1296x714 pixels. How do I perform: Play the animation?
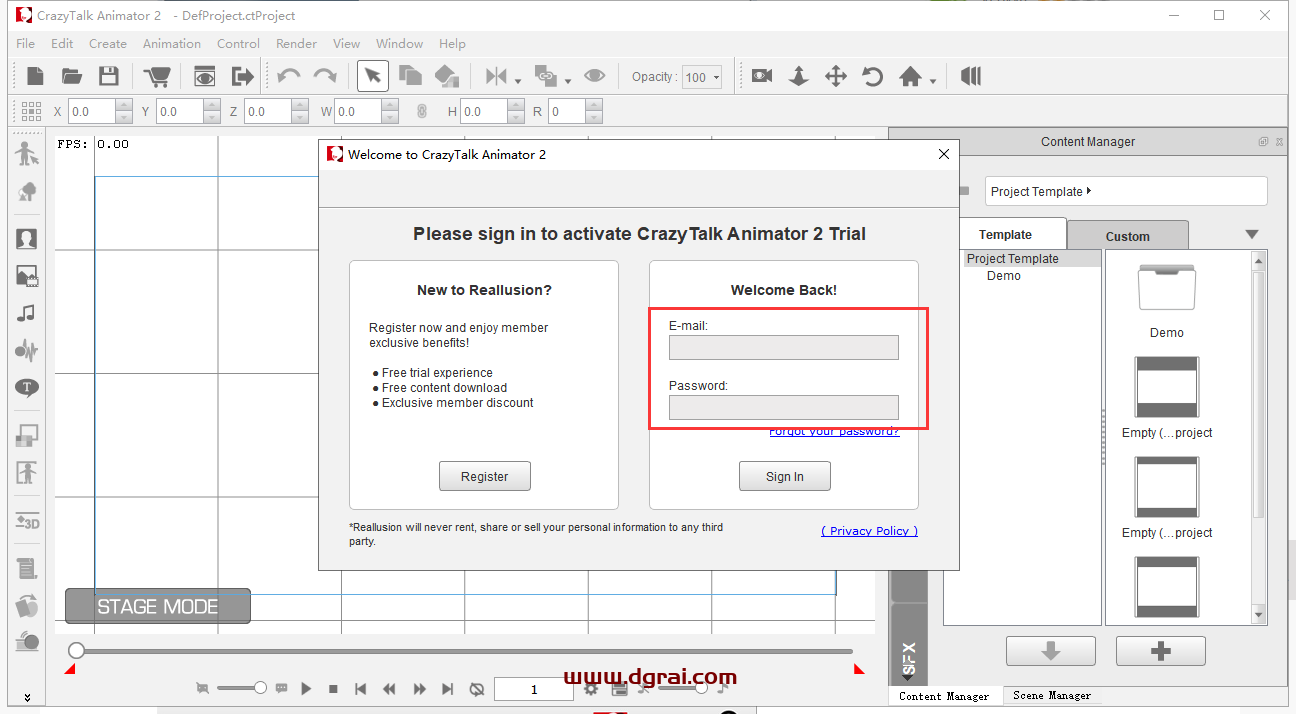click(x=307, y=689)
